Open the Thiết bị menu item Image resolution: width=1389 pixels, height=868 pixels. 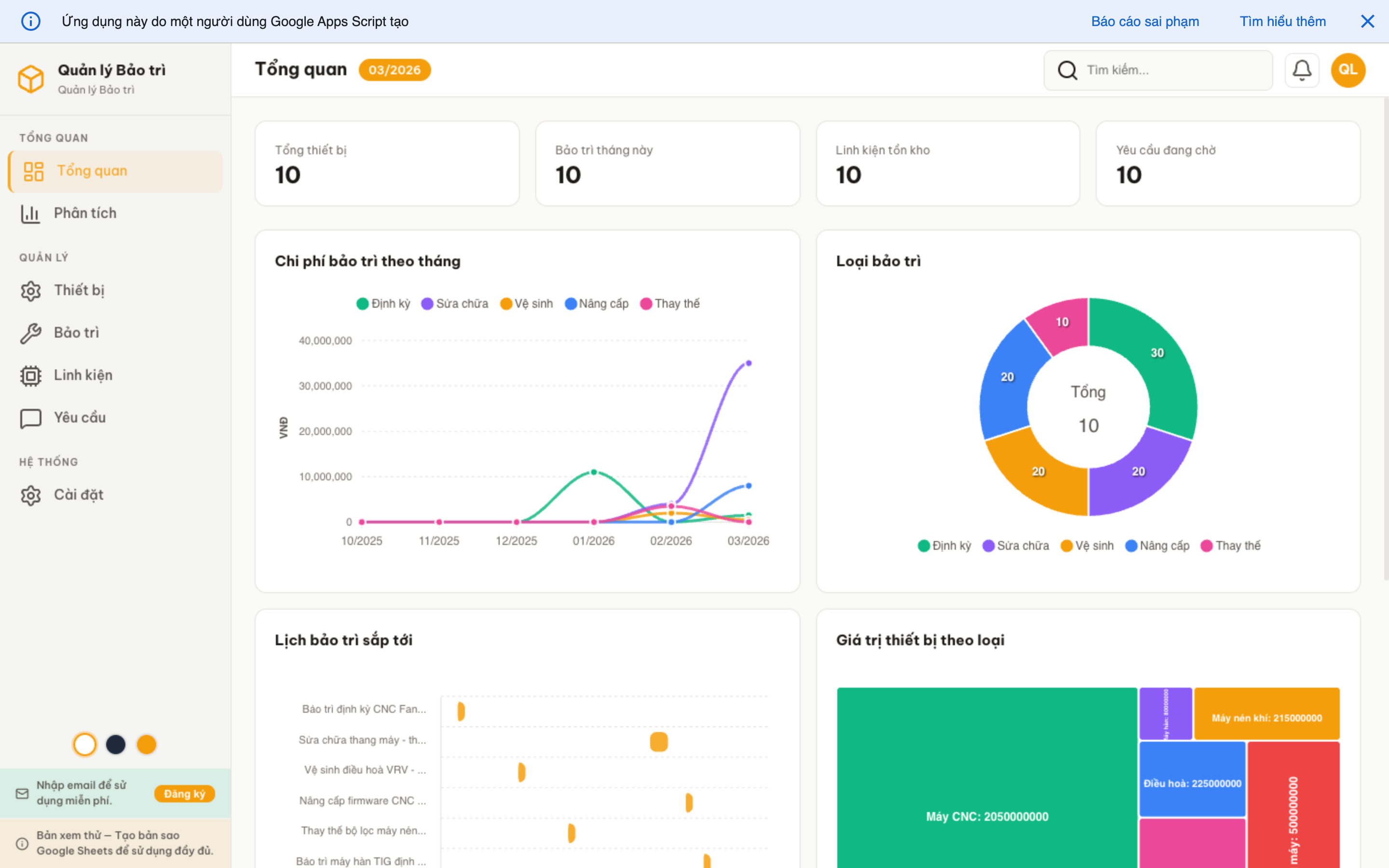[79, 290]
